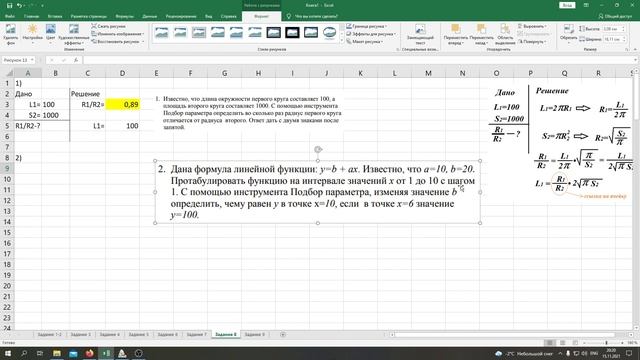Click Send Backward (Переместить назад) icon
Screen dimensions: 640x360
coord(482,34)
